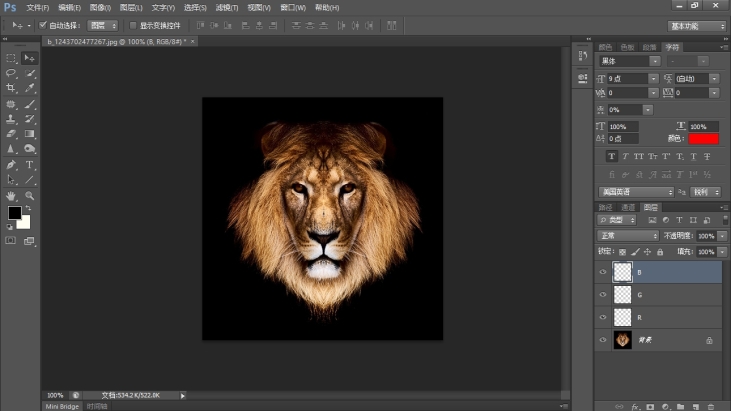Screen dimensions: 731x411
Task: Click the fx layer style icon
Action: tap(635, 406)
